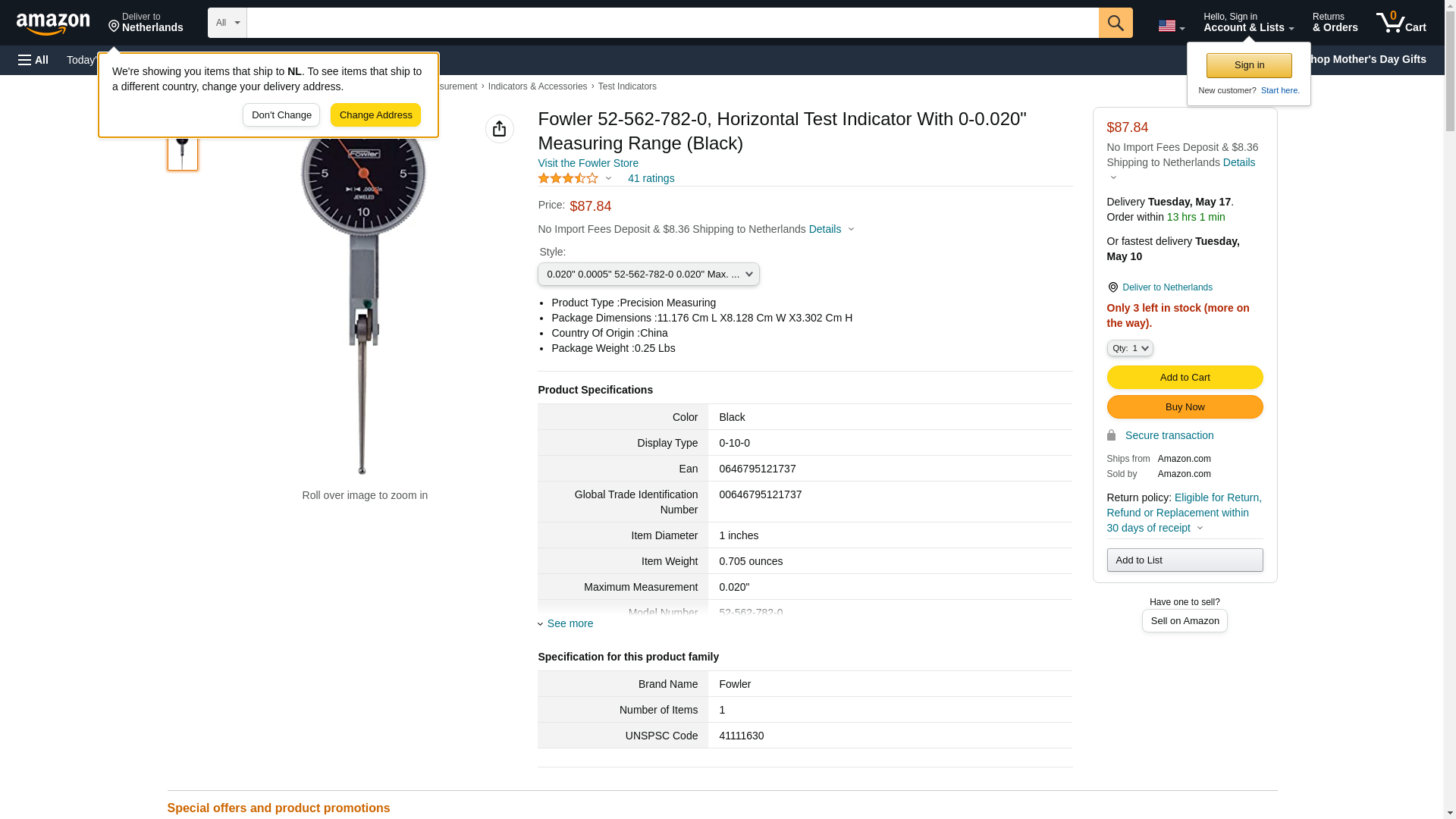Viewport: 1456px width, 819px height.
Task: Open the Style selection dropdown
Action: (x=648, y=274)
